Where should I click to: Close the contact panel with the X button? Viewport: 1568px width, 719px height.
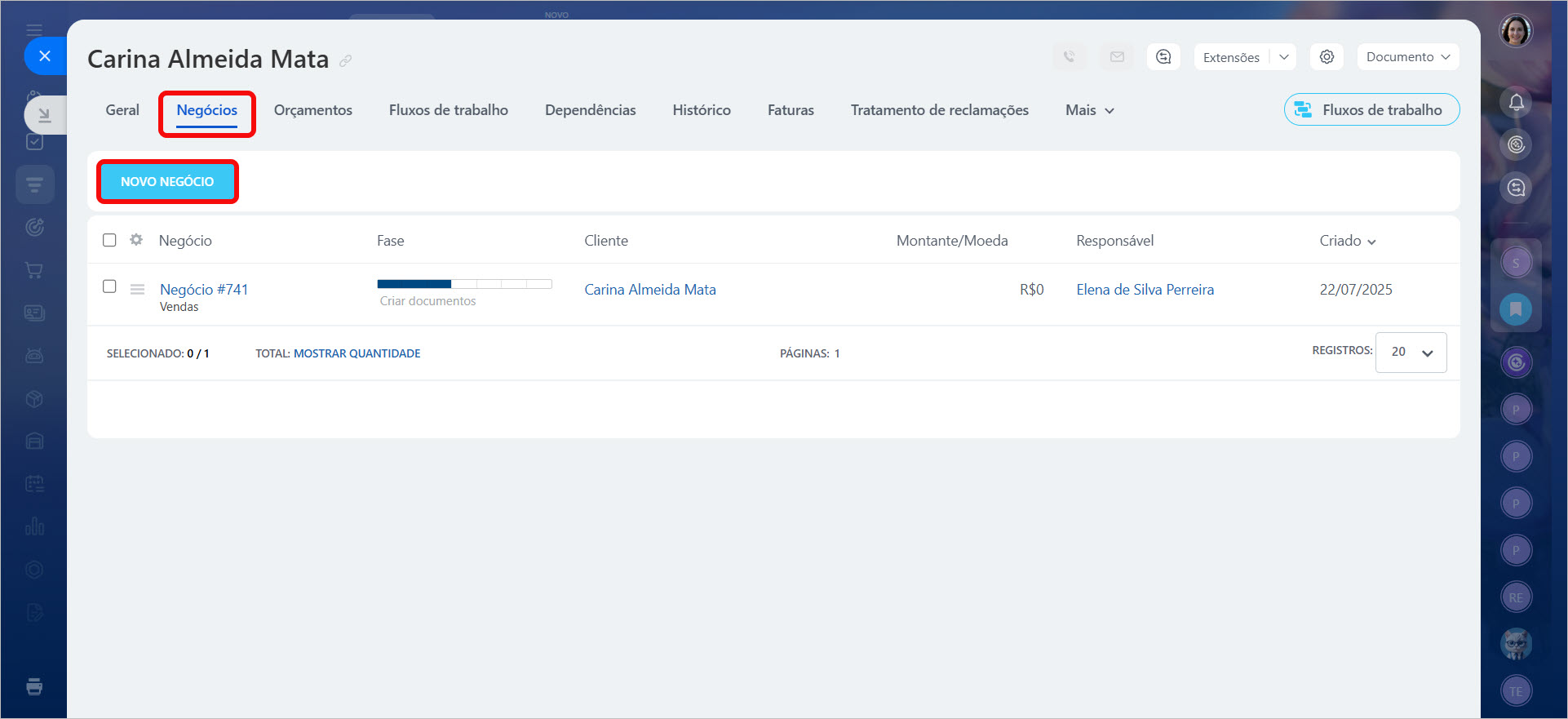[x=45, y=56]
